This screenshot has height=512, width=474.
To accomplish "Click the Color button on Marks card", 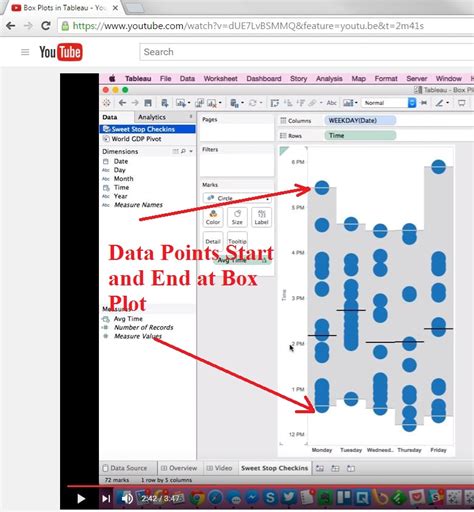I will pos(213,217).
